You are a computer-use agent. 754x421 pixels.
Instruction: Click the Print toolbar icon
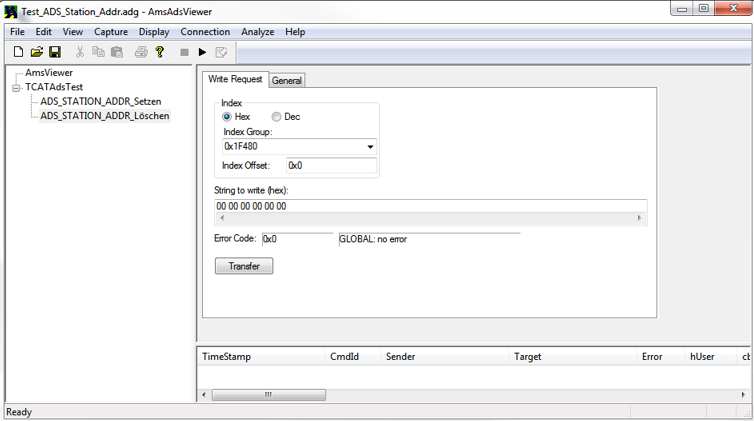tap(141, 52)
